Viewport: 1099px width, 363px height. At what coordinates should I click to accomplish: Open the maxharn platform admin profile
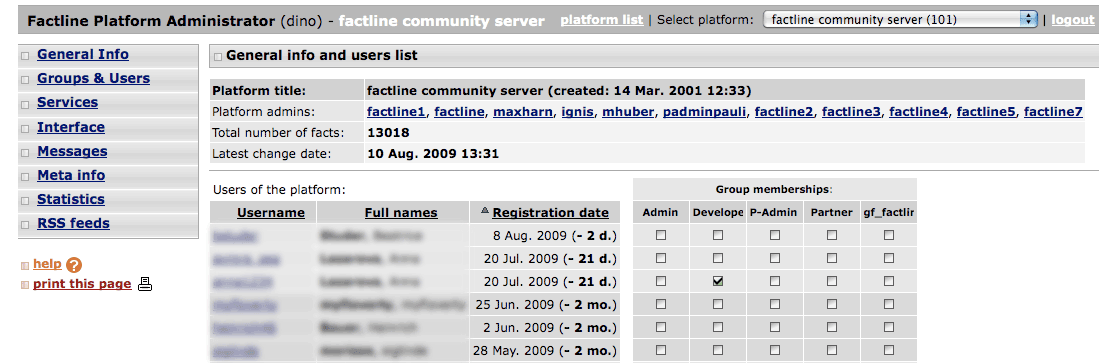[524, 111]
